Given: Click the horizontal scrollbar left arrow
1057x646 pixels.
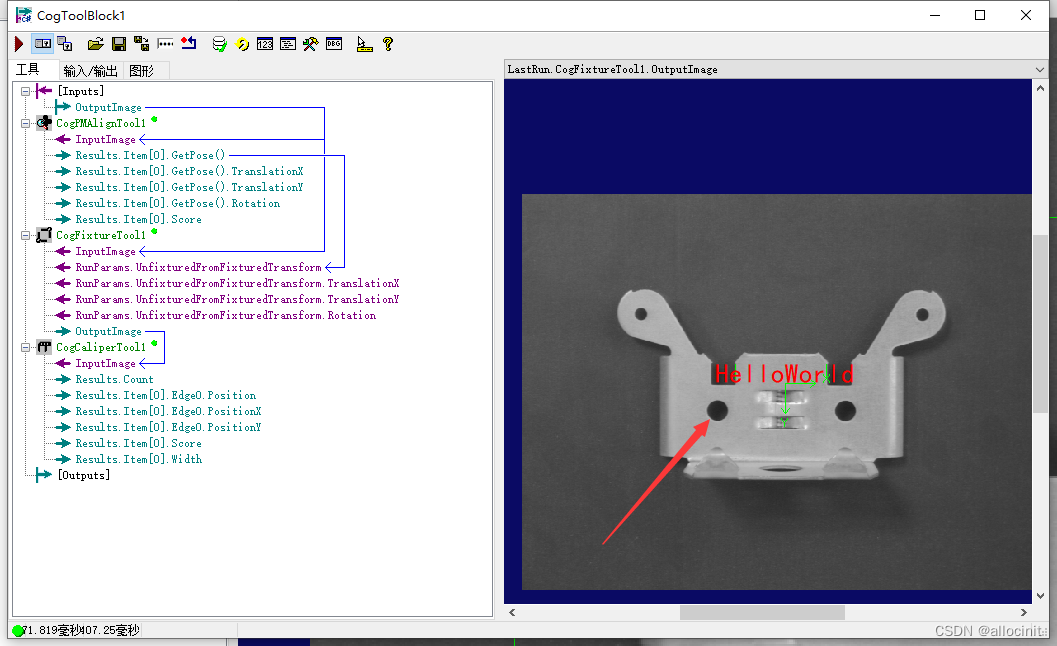Looking at the screenshot, I should (x=512, y=612).
